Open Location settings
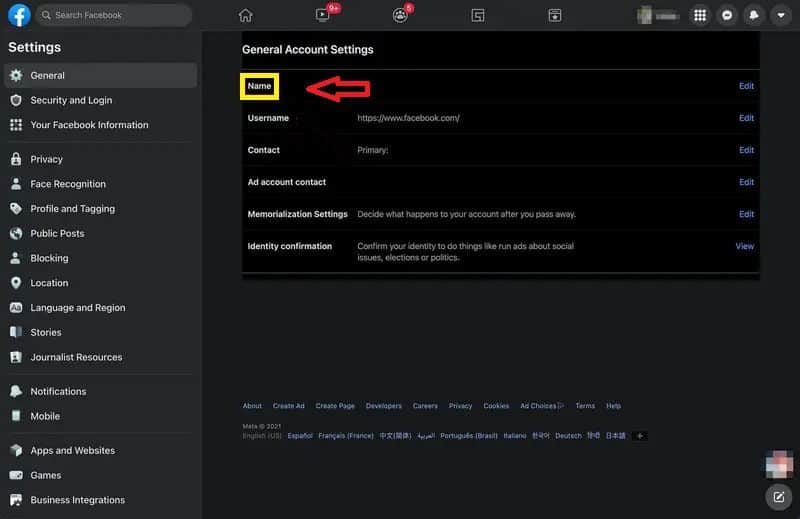 (101, 283)
